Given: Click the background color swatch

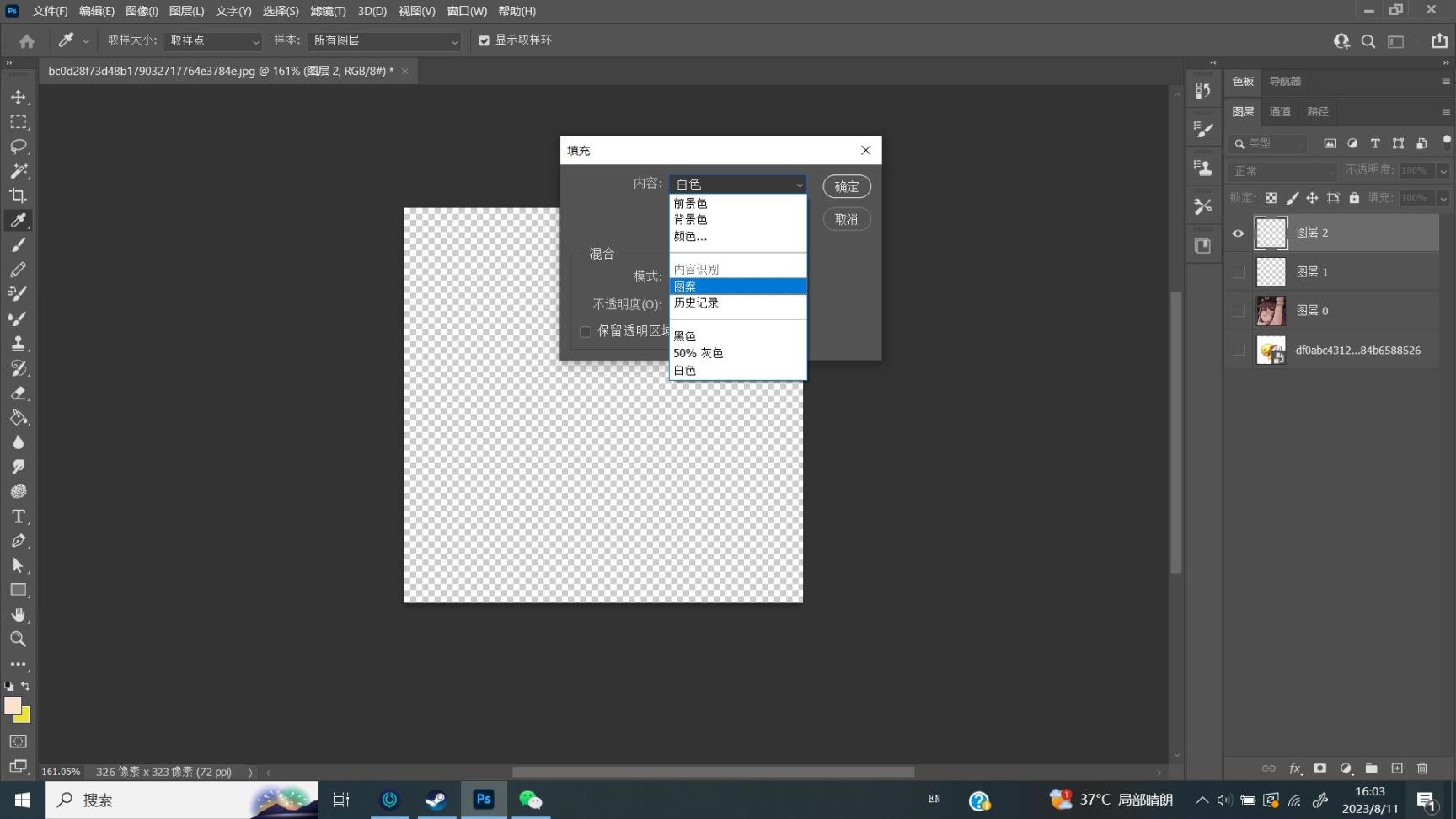Looking at the screenshot, I should point(24,716).
